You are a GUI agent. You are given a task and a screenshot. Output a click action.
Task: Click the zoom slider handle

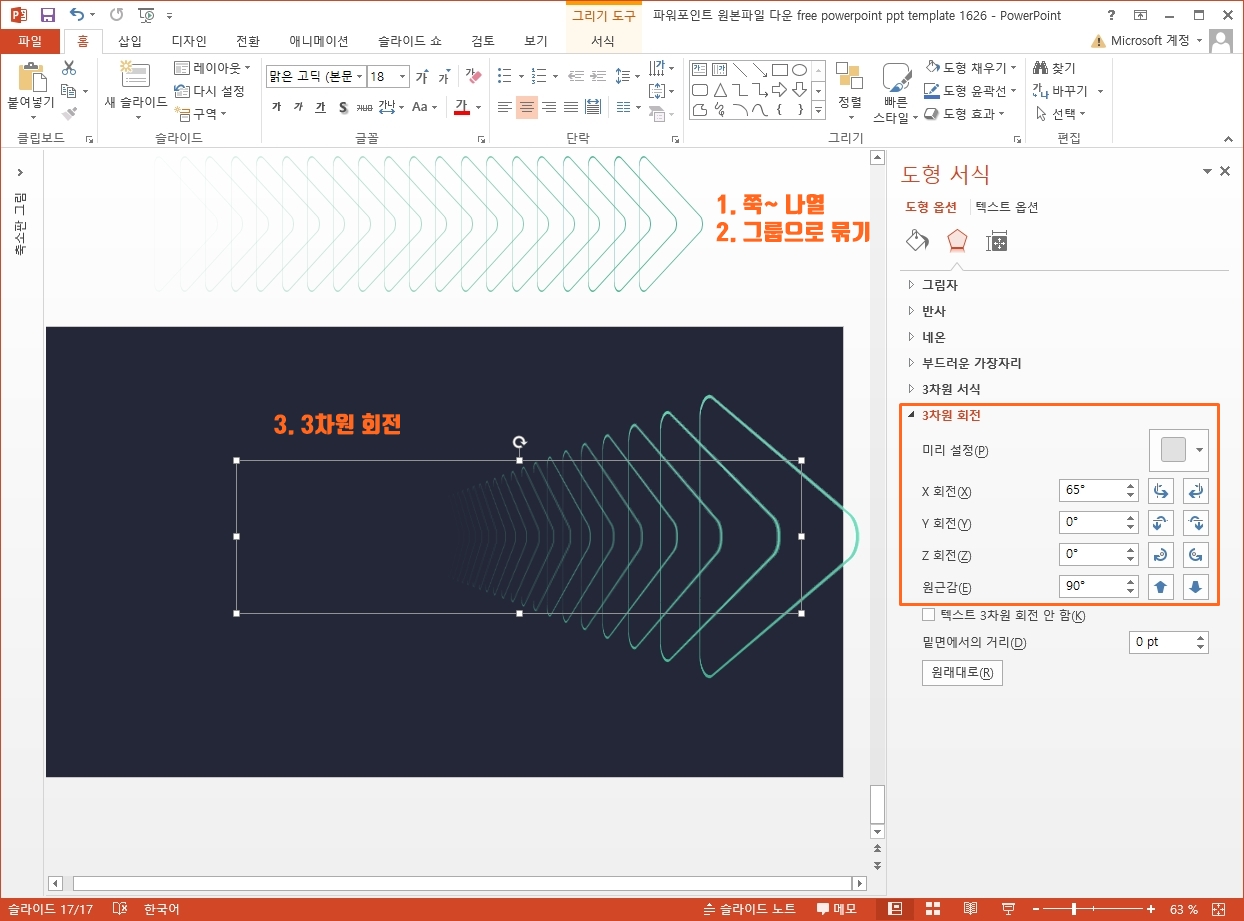click(x=1075, y=909)
